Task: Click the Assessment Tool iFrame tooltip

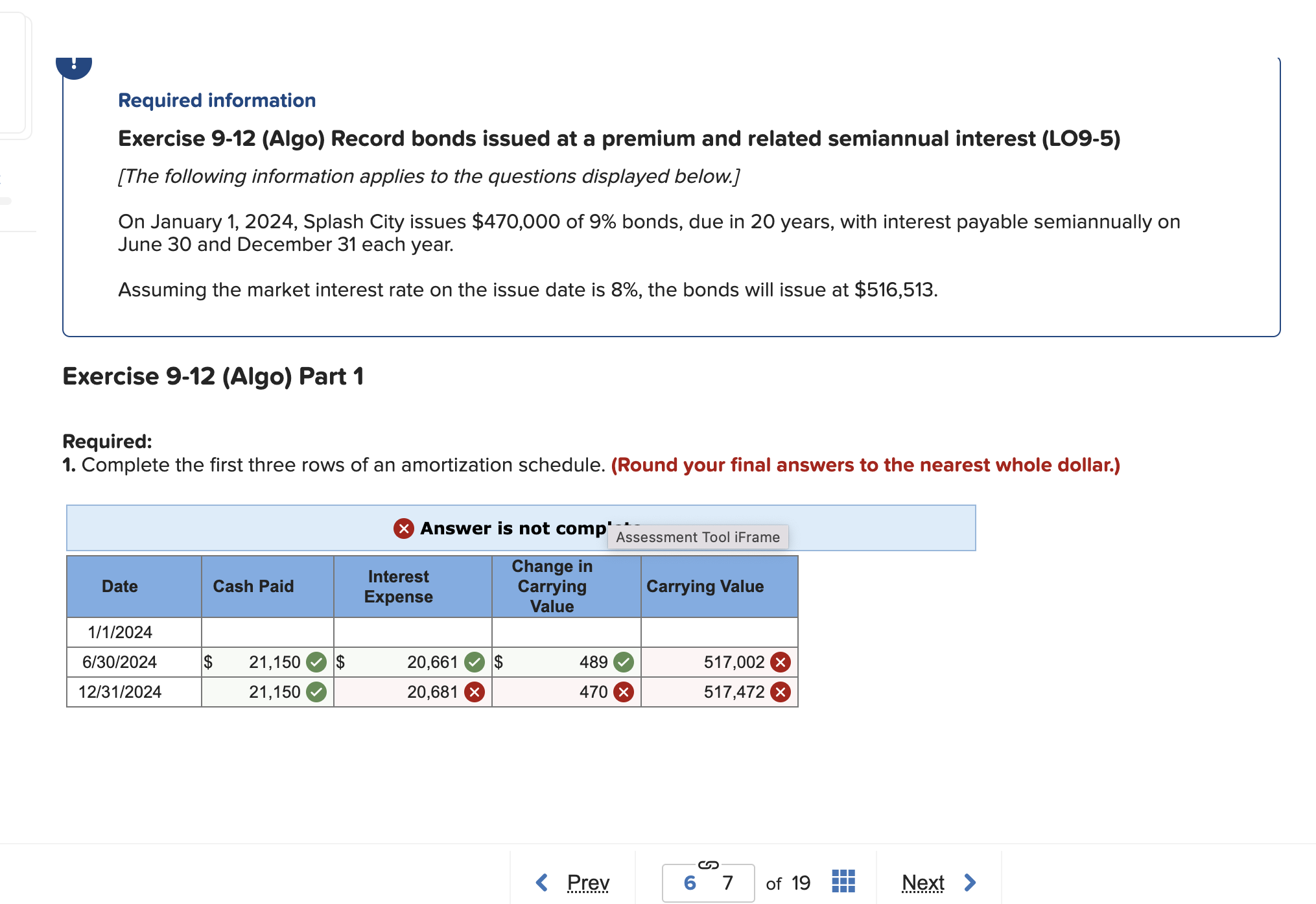Action: point(697,537)
